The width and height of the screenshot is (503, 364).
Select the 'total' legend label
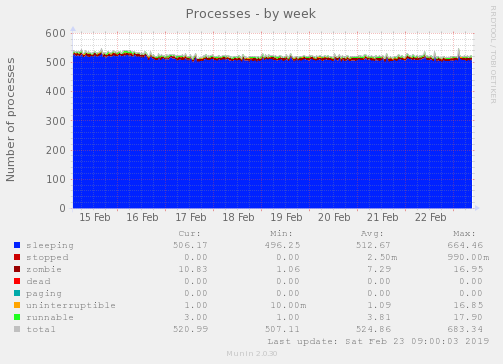(x=41, y=329)
